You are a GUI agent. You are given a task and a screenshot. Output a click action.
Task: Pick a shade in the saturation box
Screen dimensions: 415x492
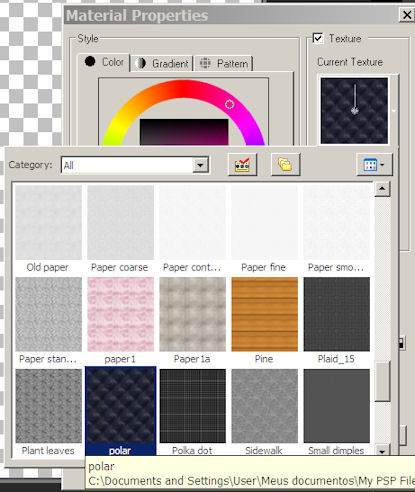[184, 132]
